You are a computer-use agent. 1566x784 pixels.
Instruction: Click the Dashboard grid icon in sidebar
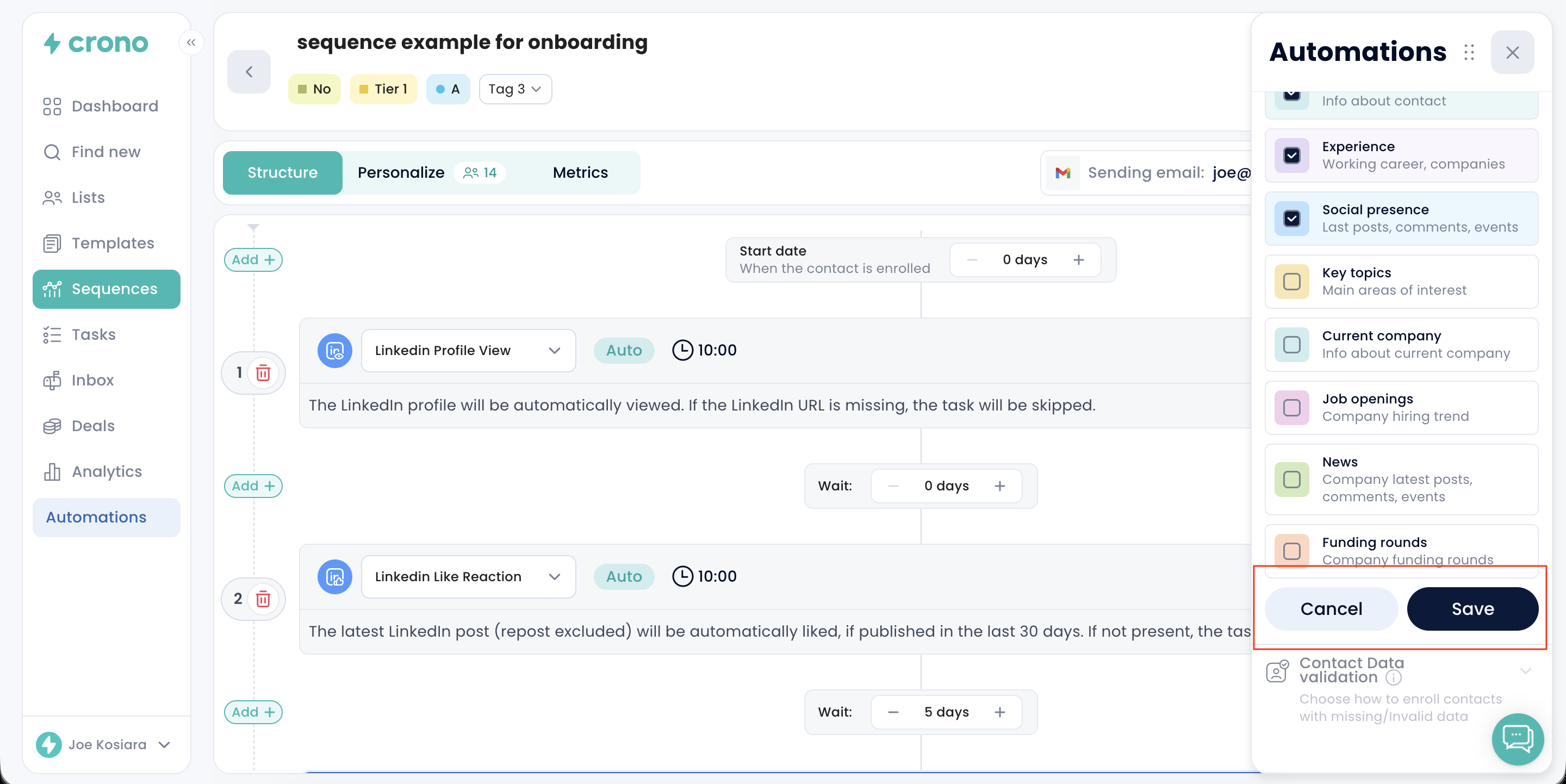[x=52, y=107]
